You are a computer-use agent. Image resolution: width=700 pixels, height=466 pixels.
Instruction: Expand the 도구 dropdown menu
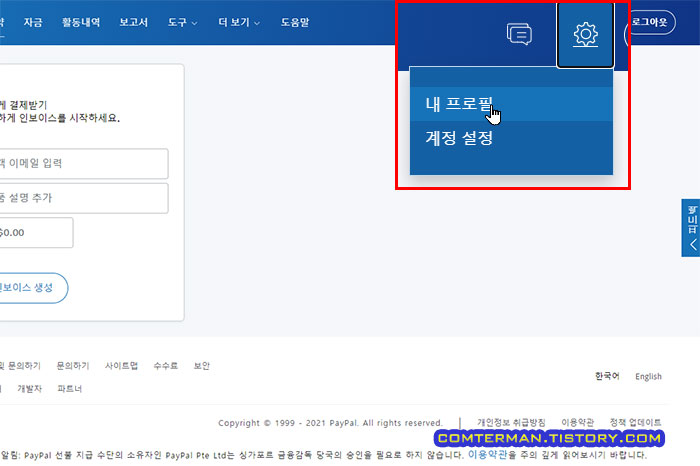[x=182, y=22]
